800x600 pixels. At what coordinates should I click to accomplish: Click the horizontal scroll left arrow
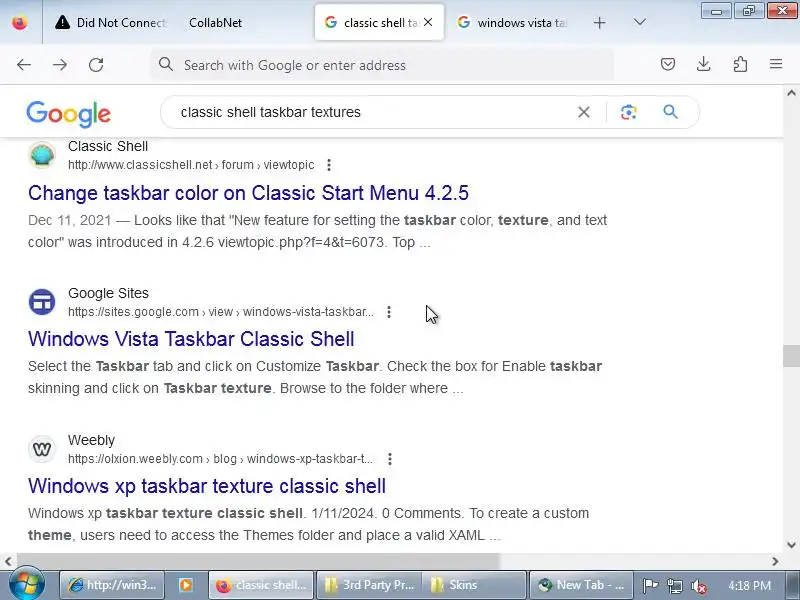tap(8, 561)
